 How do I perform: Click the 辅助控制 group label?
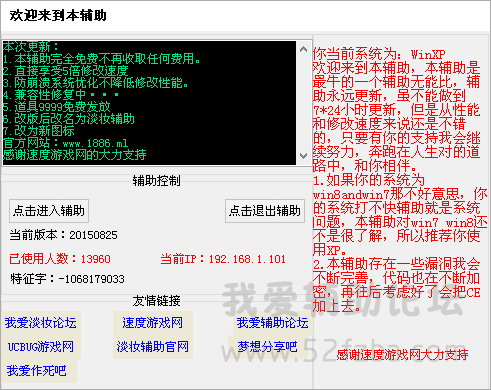156,181
